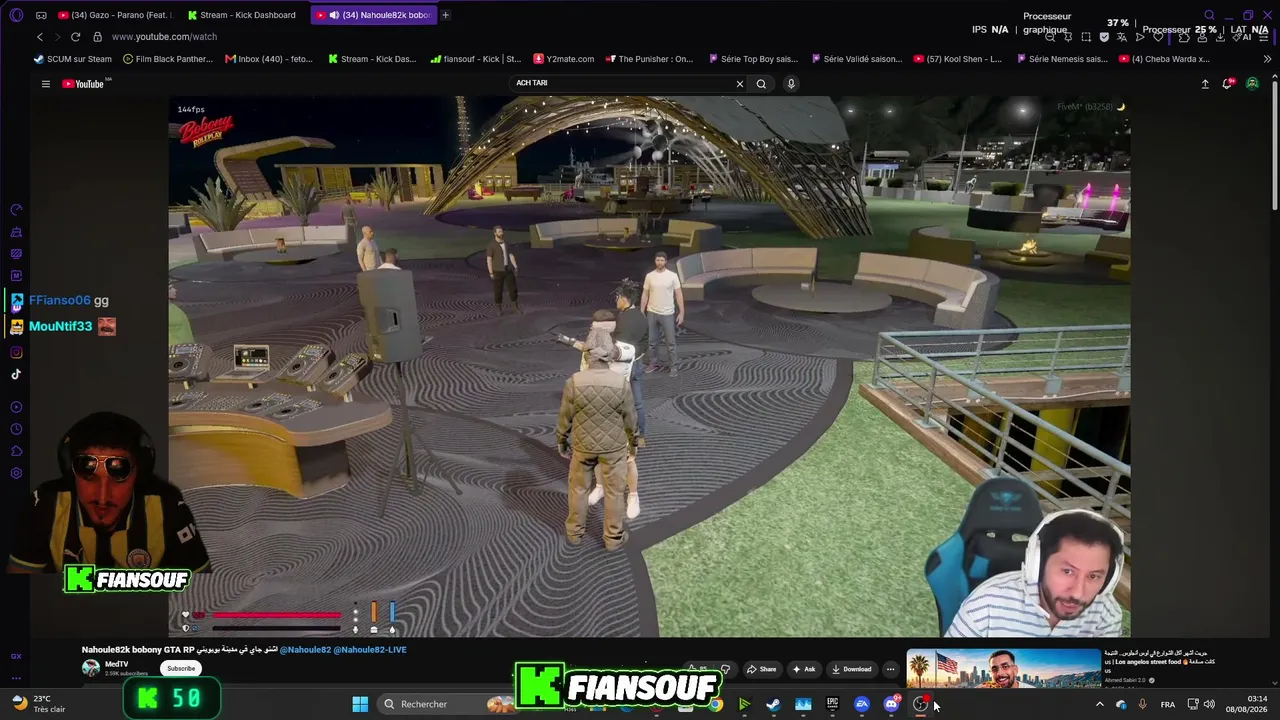This screenshot has width=1280, height=720.
Task: Open the @Nahoule82-LIVE mention link
Action: coord(370,650)
